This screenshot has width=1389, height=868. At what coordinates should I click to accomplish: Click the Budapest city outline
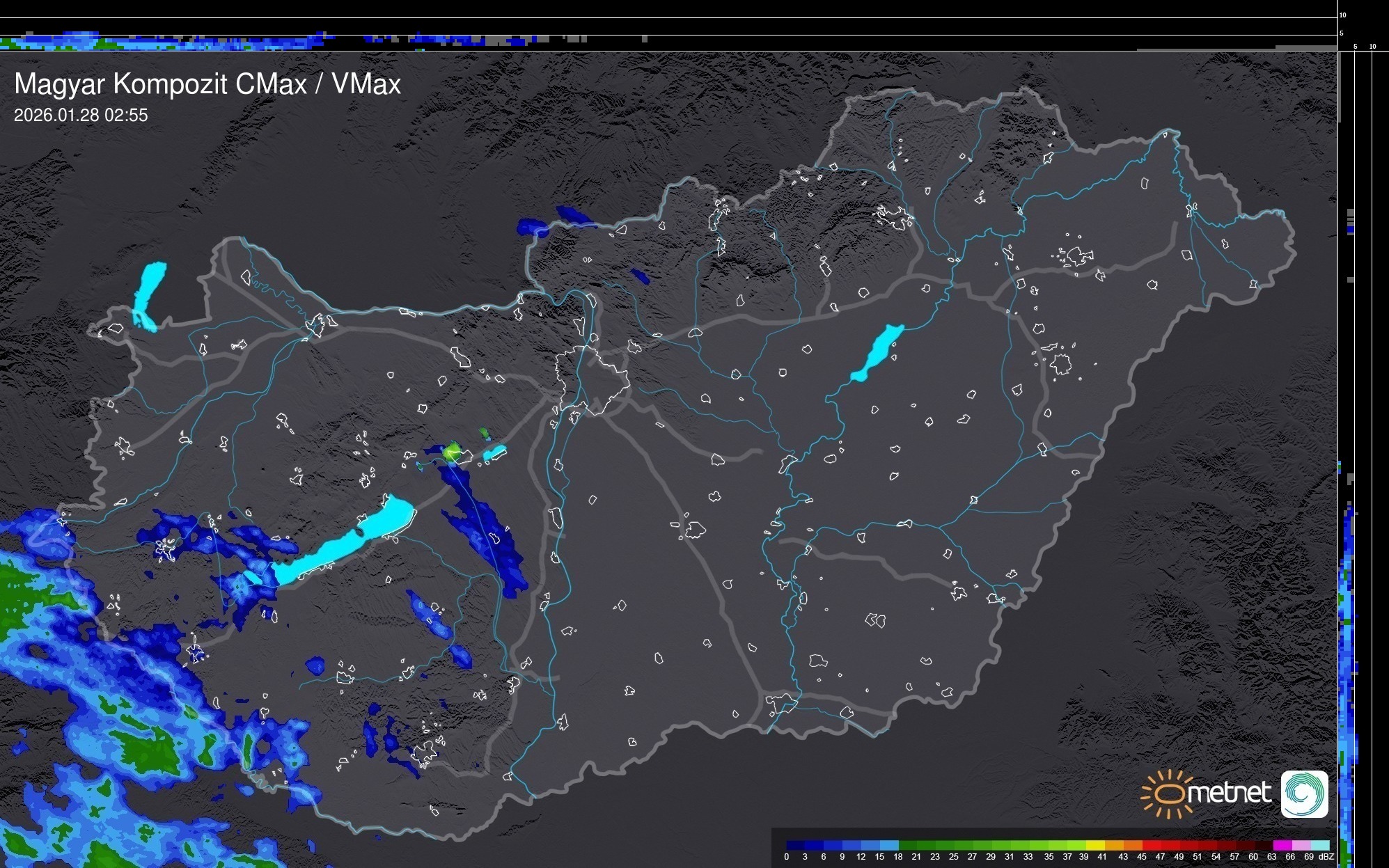[x=592, y=379]
